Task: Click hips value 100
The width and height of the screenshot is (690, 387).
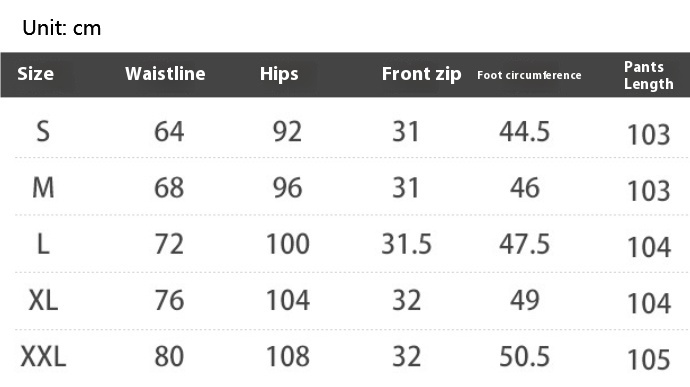Action: tap(288, 244)
